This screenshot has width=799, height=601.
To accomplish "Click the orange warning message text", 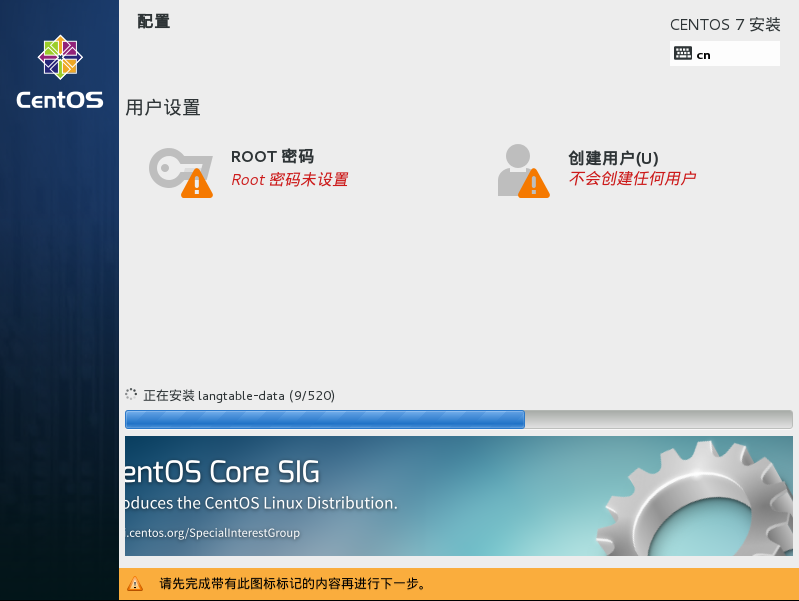I will (x=292, y=584).
